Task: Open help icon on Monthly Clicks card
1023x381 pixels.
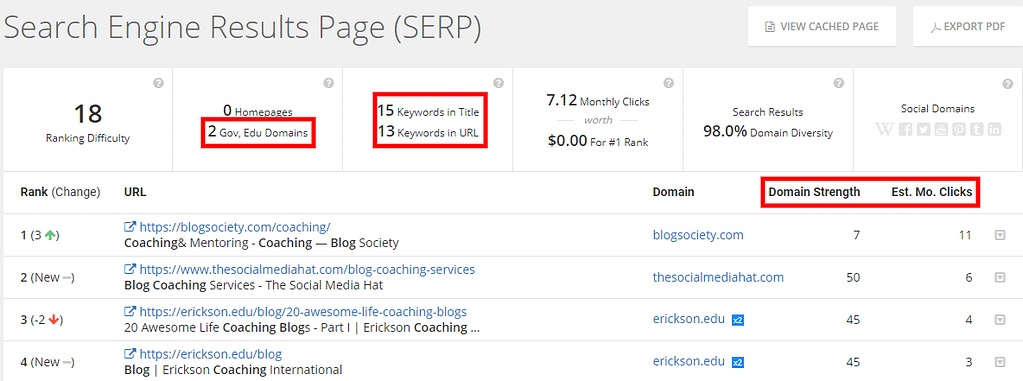Action: [669, 84]
